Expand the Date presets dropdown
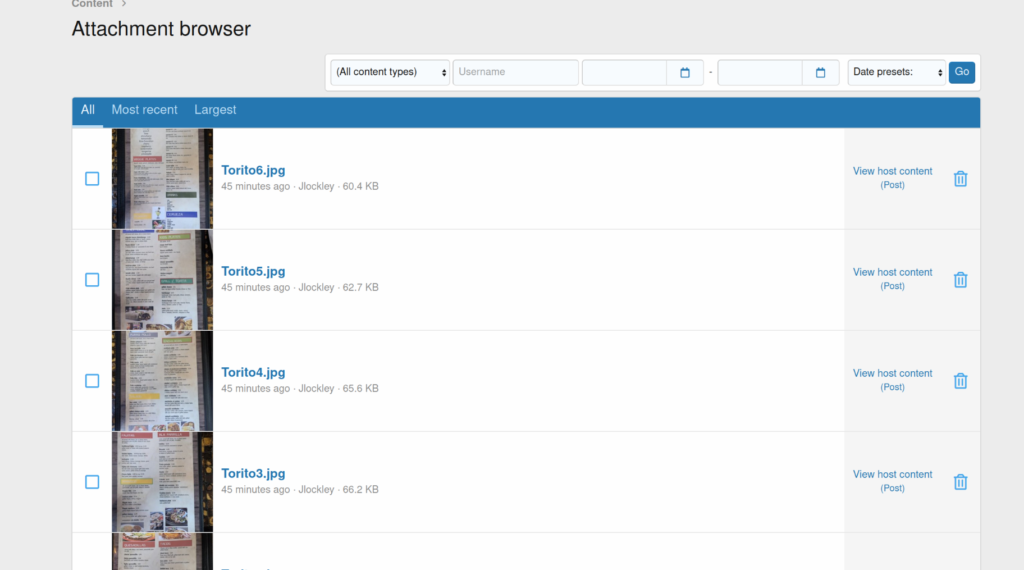The height and width of the screenshot is (570, 1024). click(x=896, y=73)
